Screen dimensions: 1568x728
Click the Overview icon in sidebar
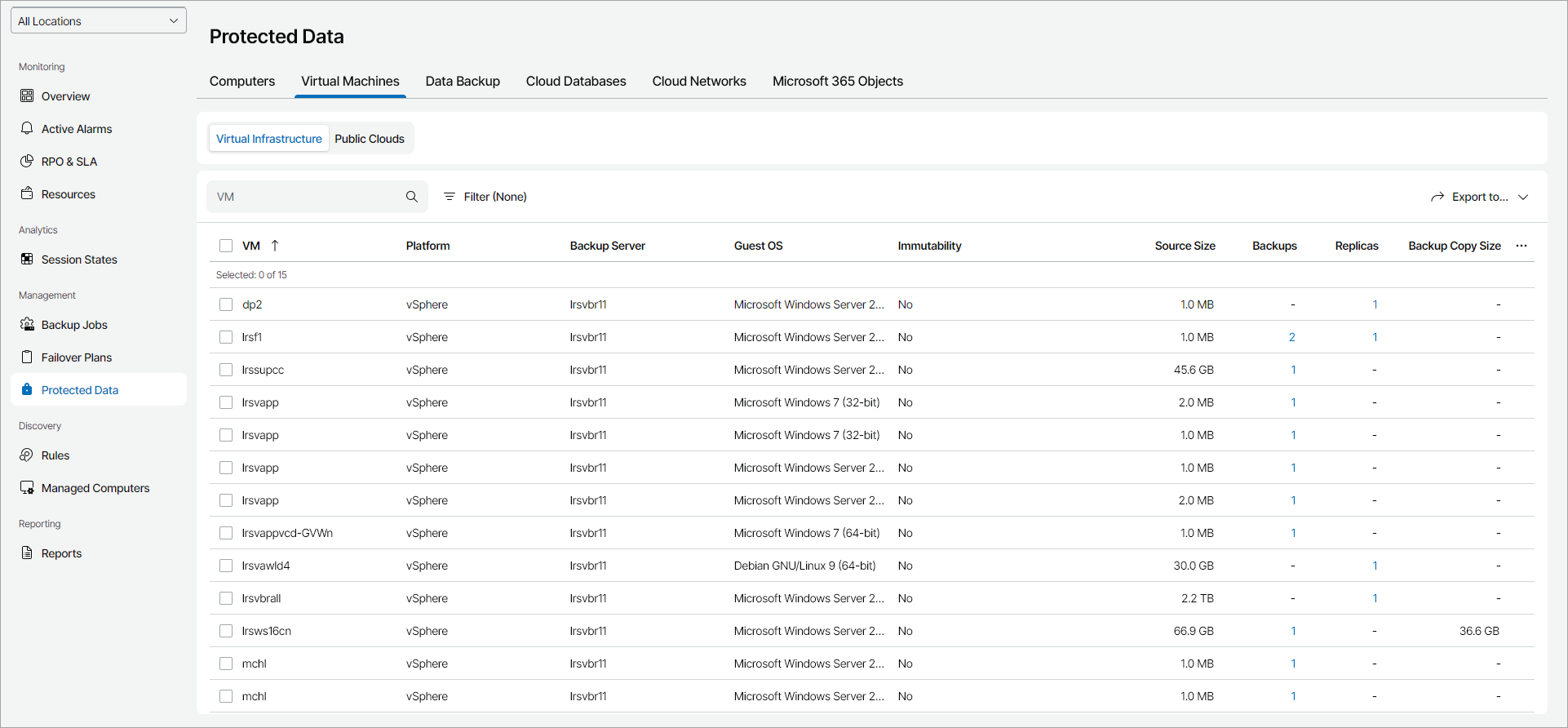pos(27,95)
